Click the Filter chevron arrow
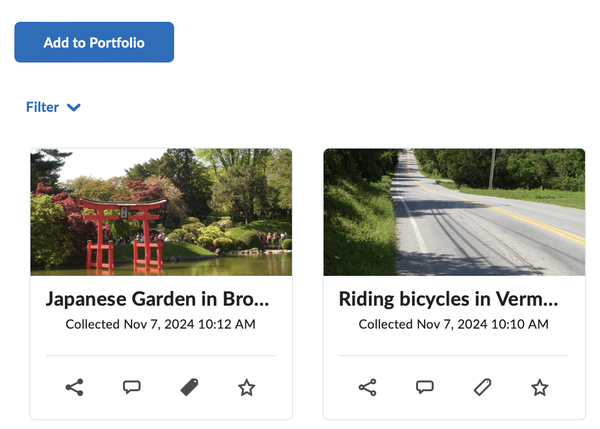This screenshot has width=600, height=429. coord(73,108)
